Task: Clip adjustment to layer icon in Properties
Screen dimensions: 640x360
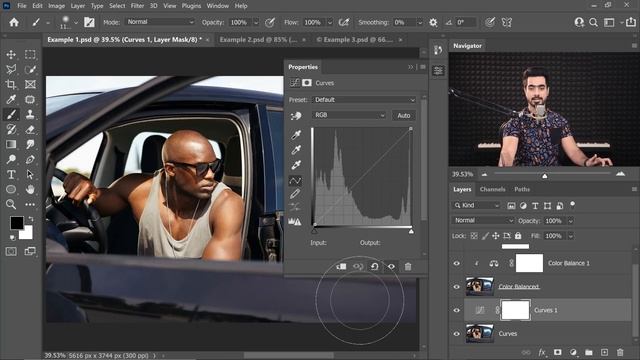Action: point(341,267)
